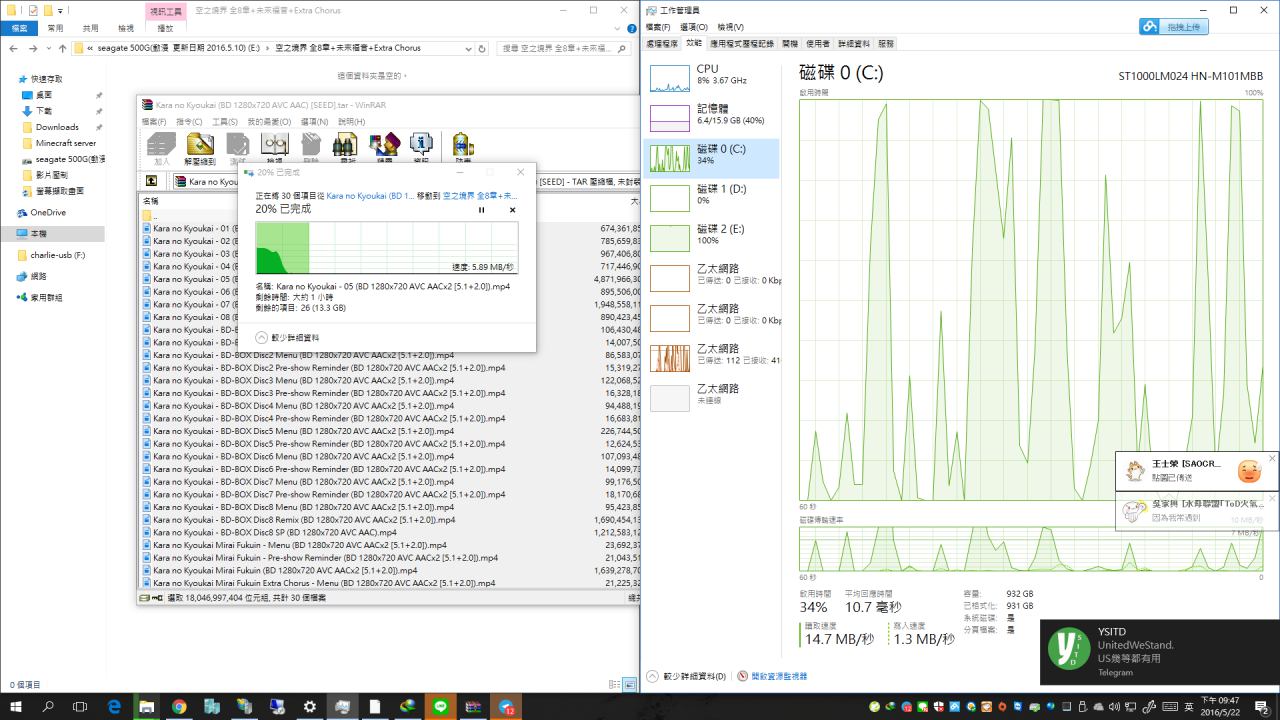1280x720 pixels.
Task: Collapse details (較少詳細資料) in the move dialog
Action: pos(288,338)
